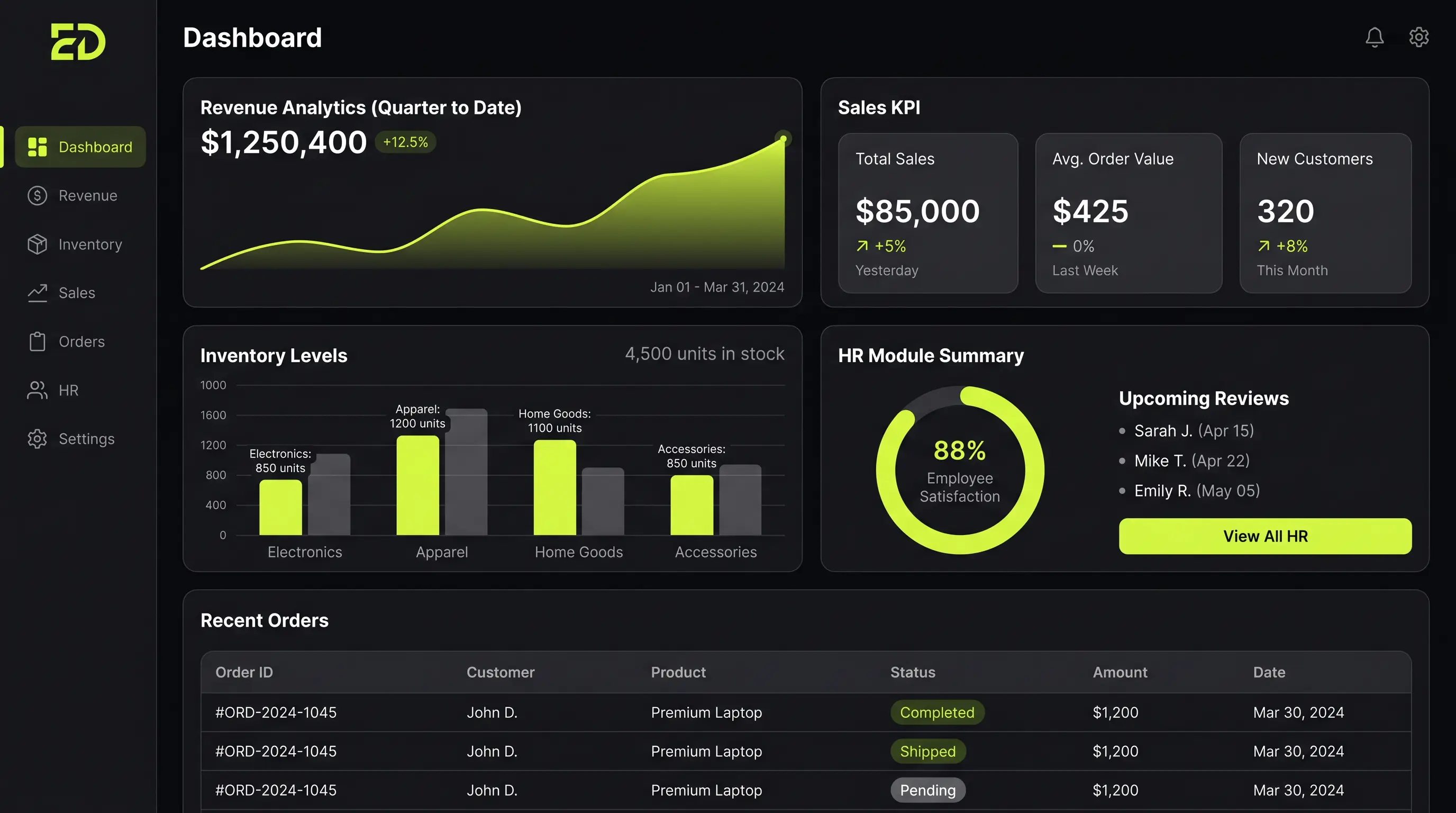The height and width of the screenshot is (813, 1456).
Task: Click the Shipped status badge
Action: click(927, 752)
